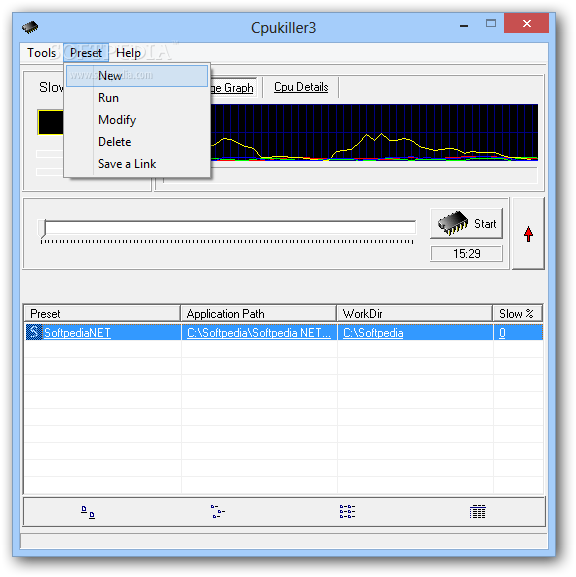Switch to the Cpu Details tab
576x577 pixels.
[x=301, y=87]
